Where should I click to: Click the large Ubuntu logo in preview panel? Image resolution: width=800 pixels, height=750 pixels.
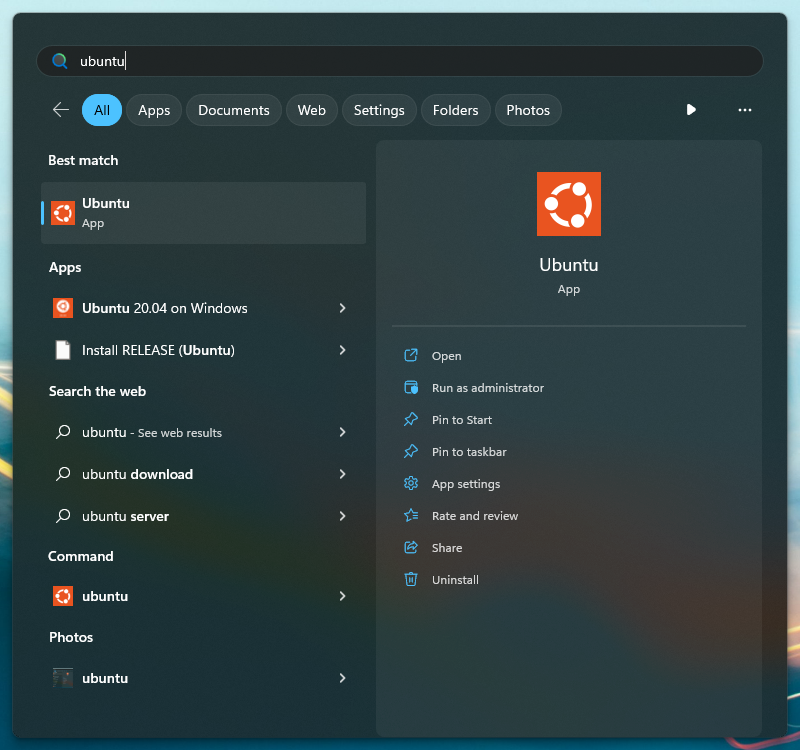[x=569, y=203]
